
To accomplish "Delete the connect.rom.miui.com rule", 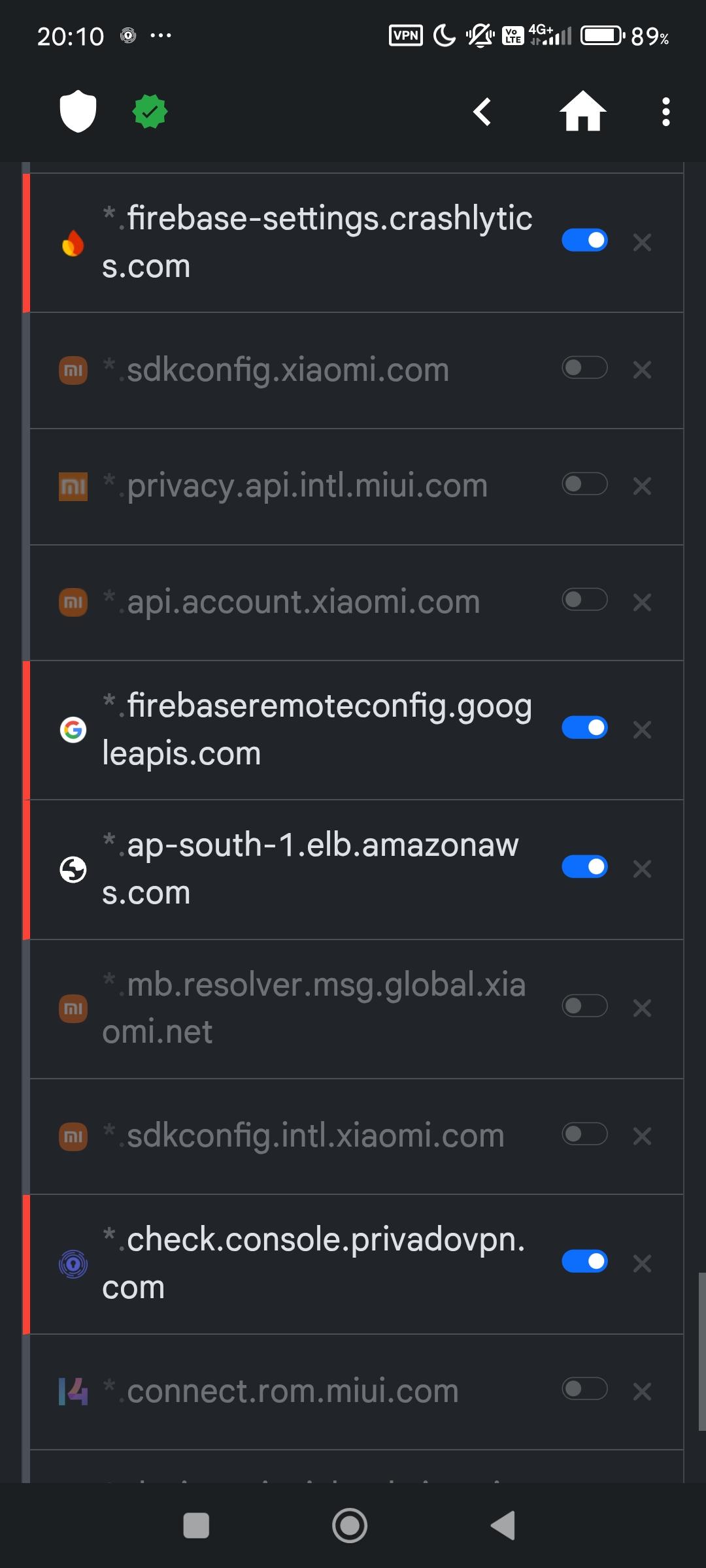I will 643,1392.
